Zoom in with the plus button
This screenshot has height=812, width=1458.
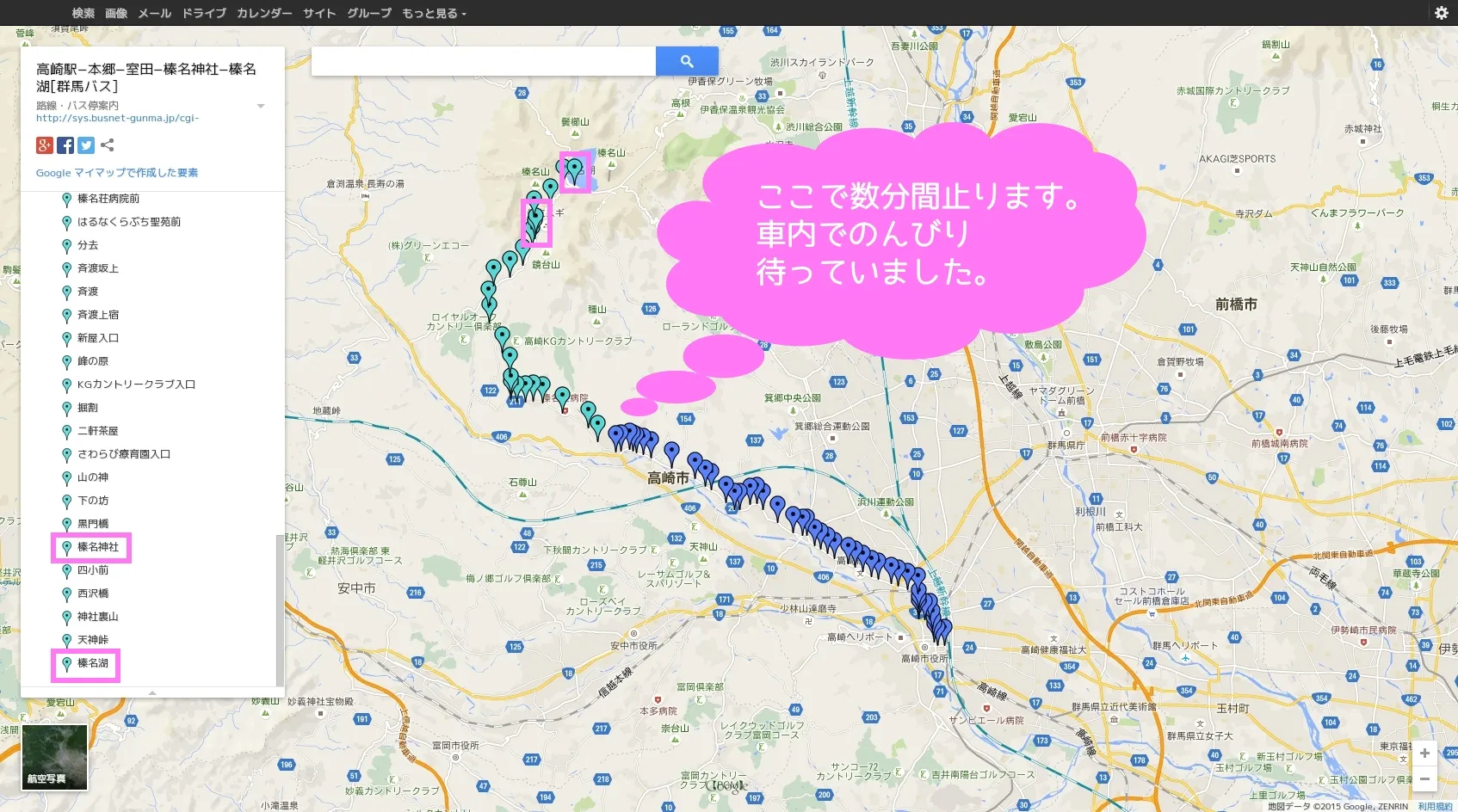1424,753
